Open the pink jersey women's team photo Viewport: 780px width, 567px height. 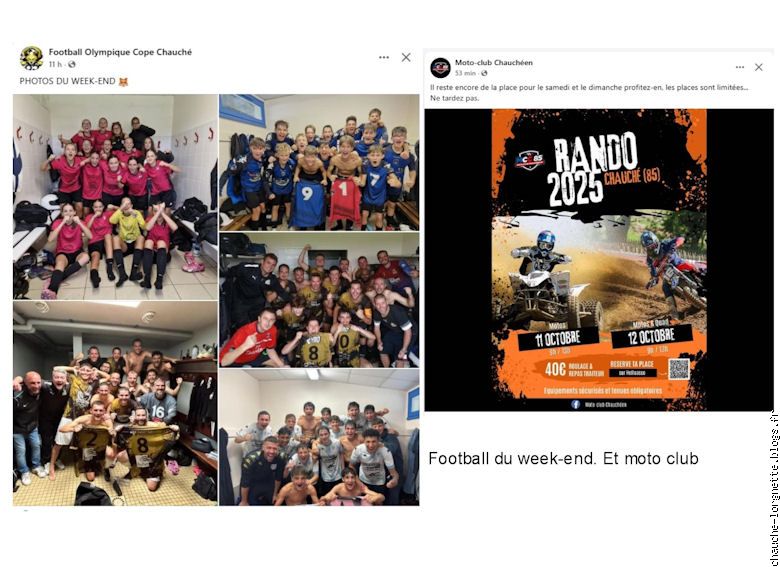pos(115,197)
